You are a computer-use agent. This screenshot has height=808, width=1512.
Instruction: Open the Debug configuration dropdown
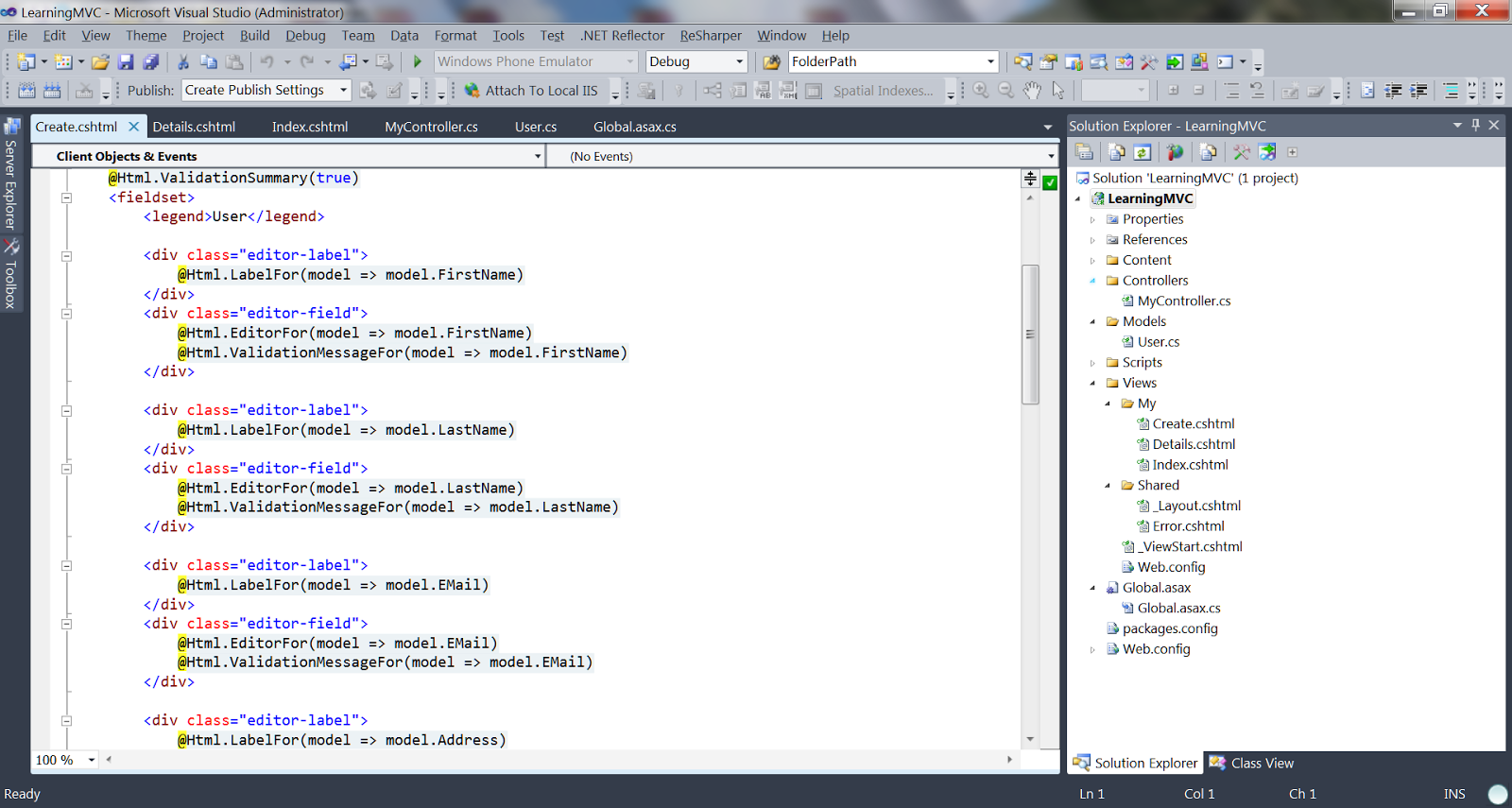click(x=739, y=61)
